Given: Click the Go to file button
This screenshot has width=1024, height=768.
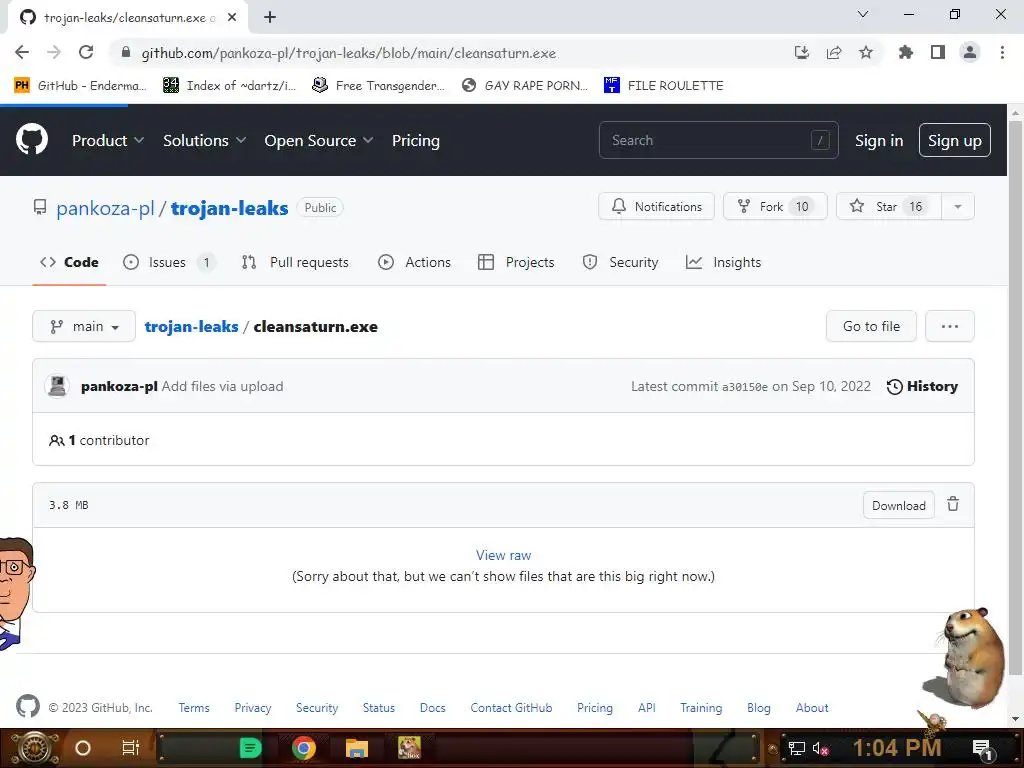Looking at the screenshot, I should click(871, 326).
